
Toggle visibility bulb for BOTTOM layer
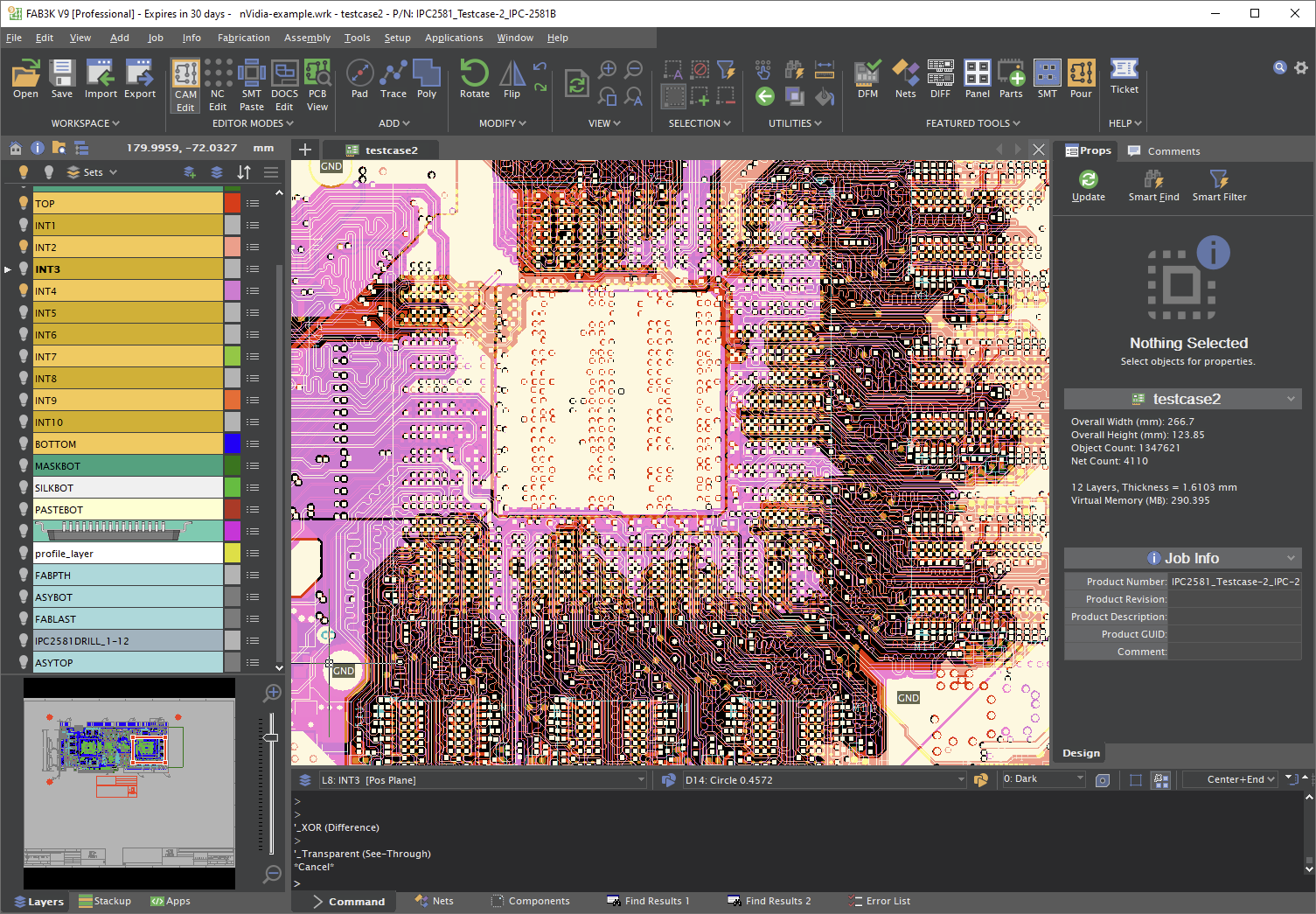coord(24,443)
